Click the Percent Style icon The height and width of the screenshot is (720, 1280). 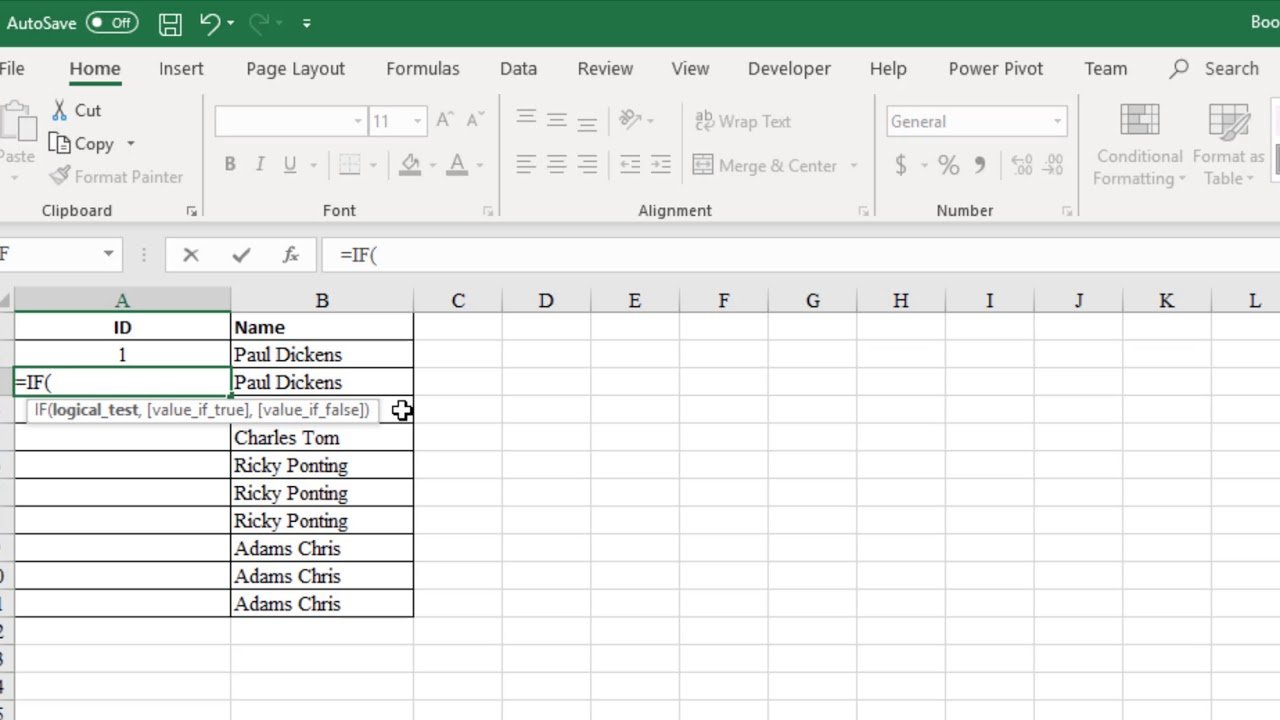pos(948,165)
